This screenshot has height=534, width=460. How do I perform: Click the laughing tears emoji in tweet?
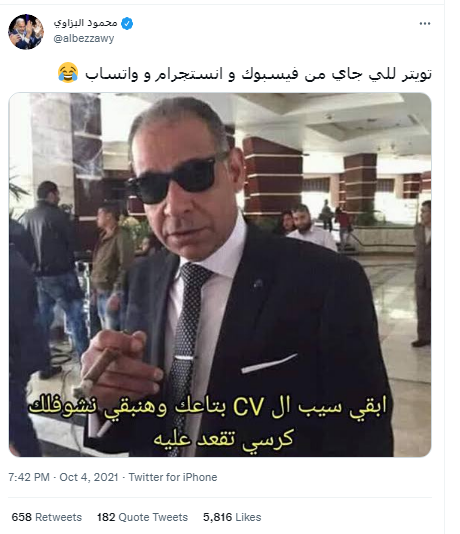pos(68,73)
